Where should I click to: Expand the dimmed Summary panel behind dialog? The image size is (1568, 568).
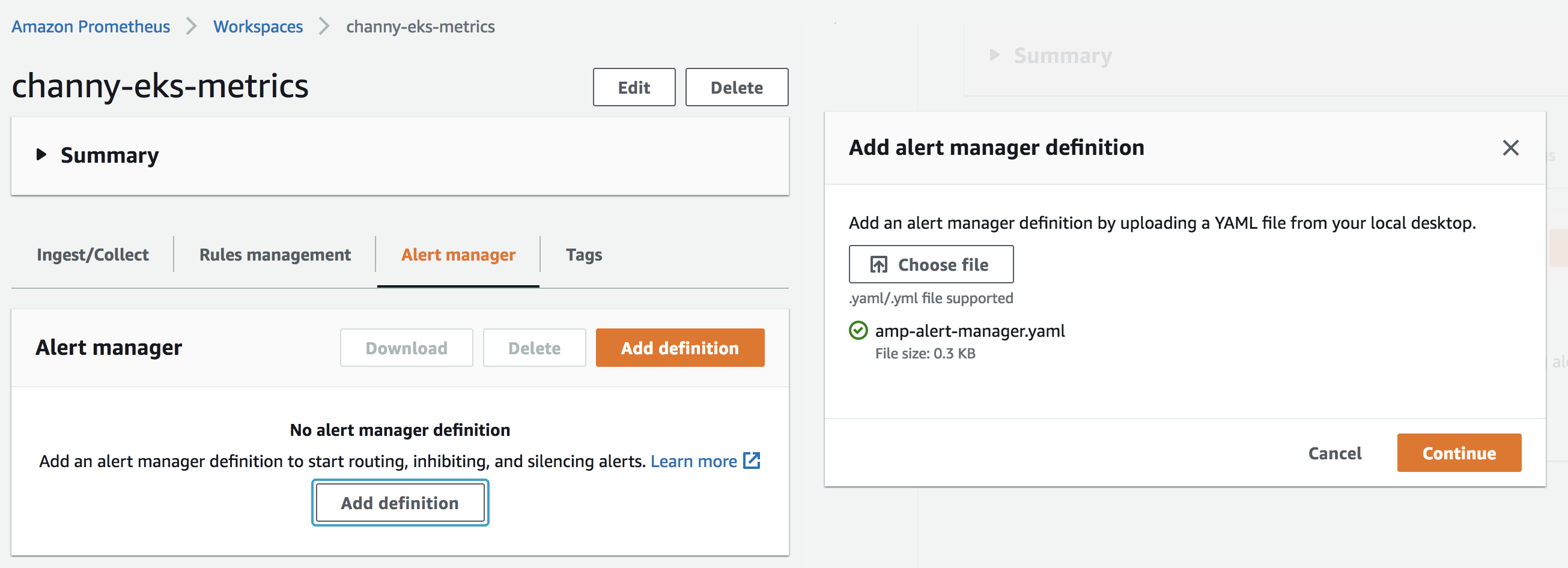tap(995, 55)
